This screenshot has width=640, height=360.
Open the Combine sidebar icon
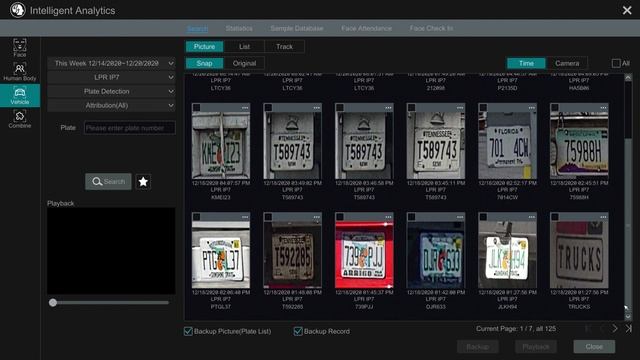click(x=20, y=119)
